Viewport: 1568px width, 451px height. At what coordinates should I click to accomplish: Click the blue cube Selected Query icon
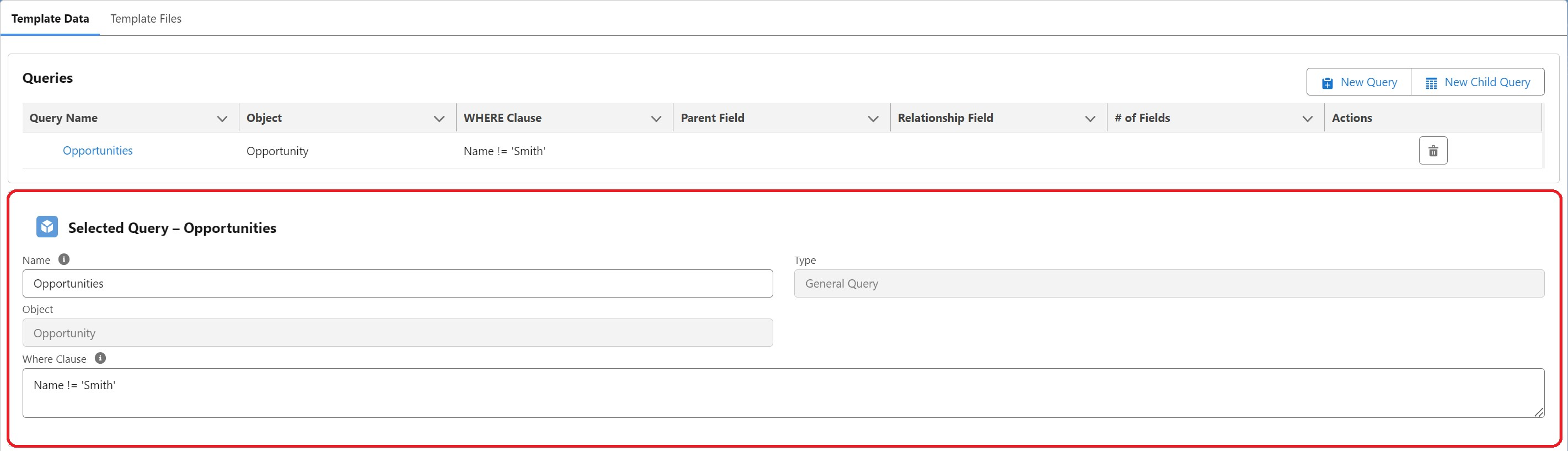coord(47,227)
